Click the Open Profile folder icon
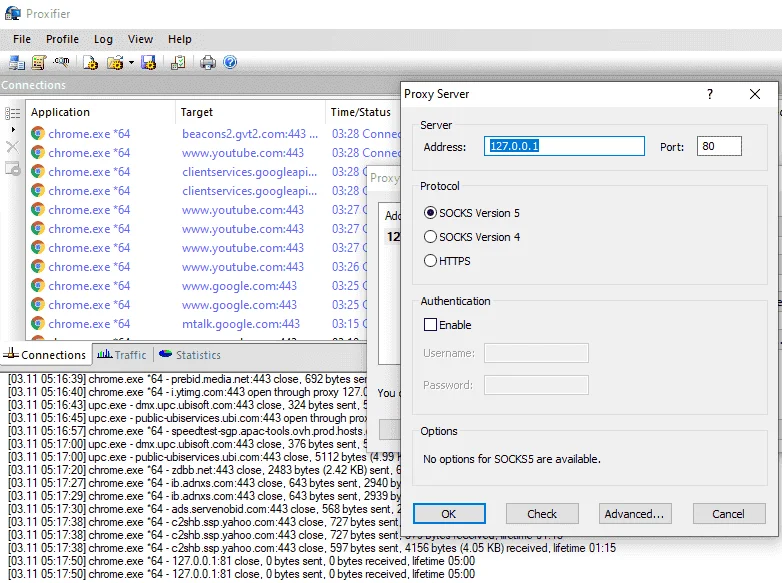 [x=115, y=63]
